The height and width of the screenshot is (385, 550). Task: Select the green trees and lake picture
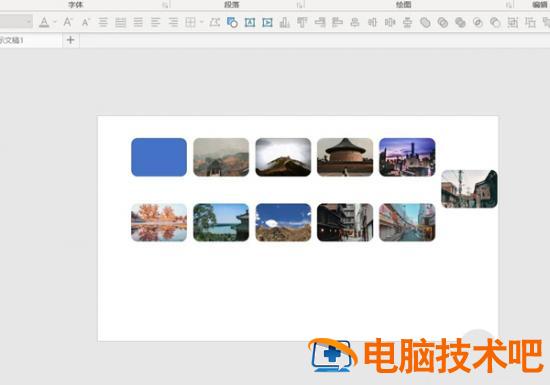221,222
